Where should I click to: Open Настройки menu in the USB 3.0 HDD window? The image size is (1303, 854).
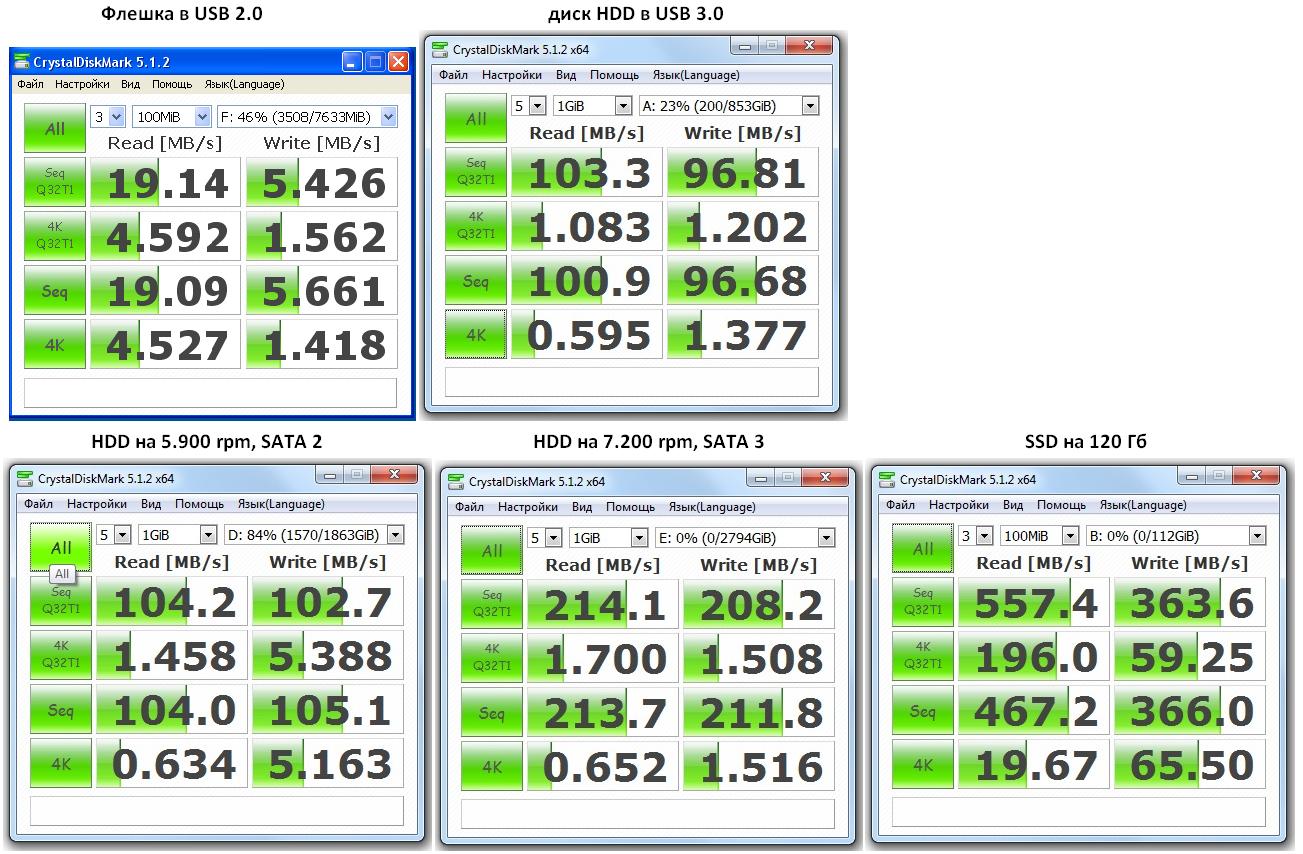[x=512, y=75]
